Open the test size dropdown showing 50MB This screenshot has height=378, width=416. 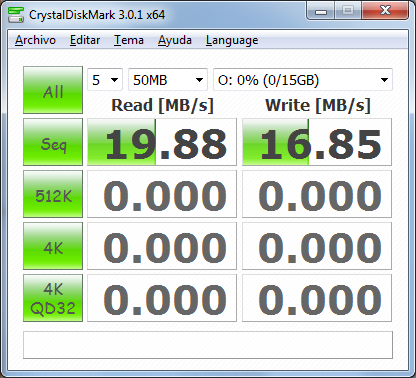(x=168, y=80)
